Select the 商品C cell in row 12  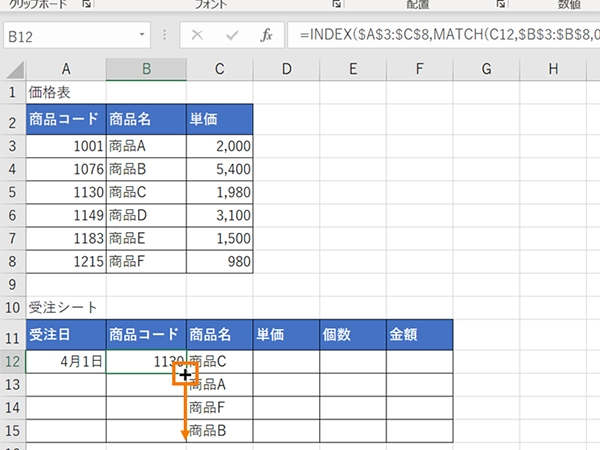(220, 362)
